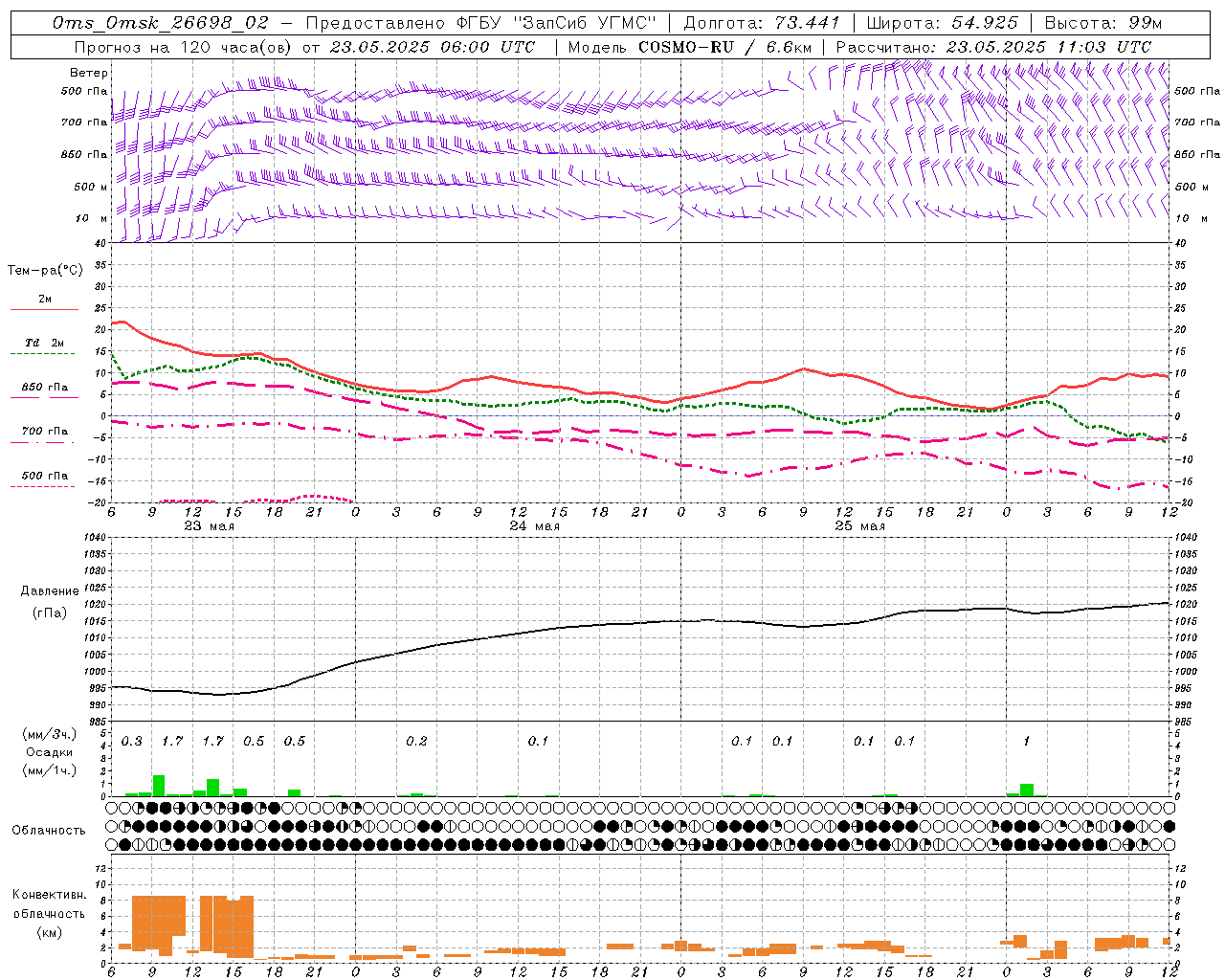The height and width of the screenshot is (980, 1225).
Task: Select the 850 гПа temperature legend entry
Action: coord(44,387)
